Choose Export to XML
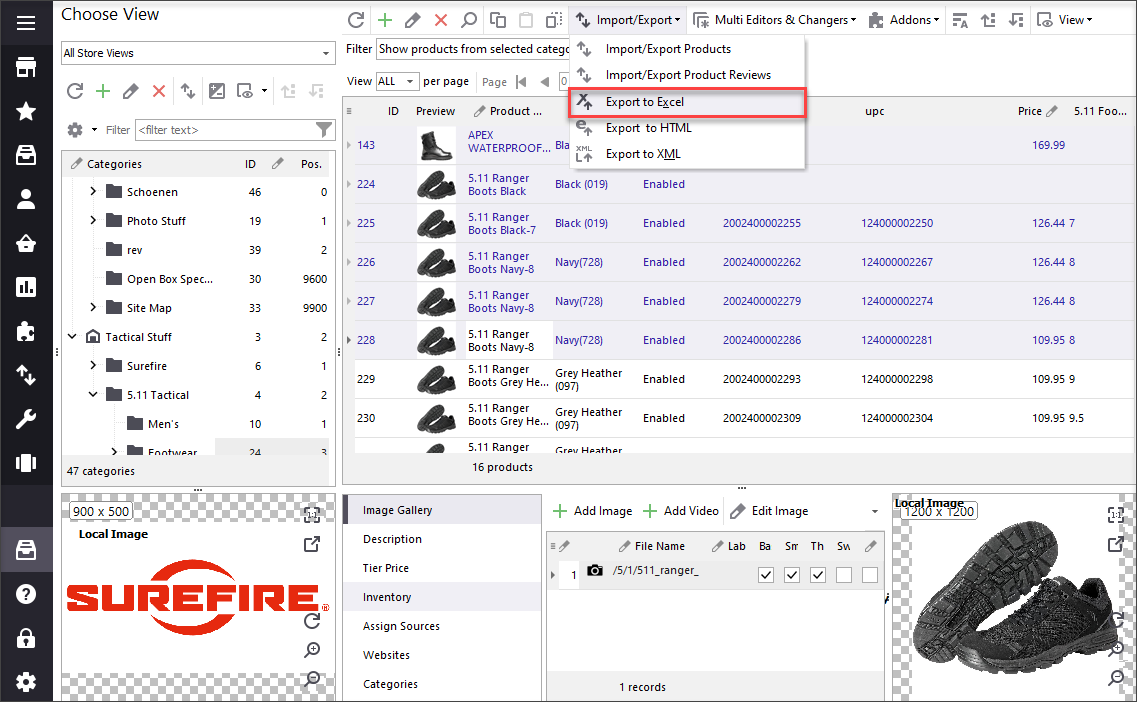 687,154
